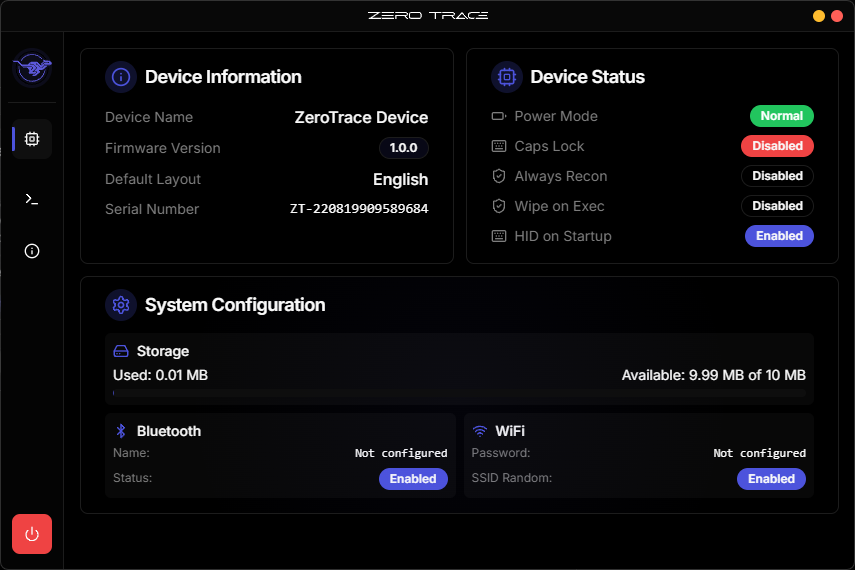Click the Firmware Version label
This screenshot has width=855, height=570.
point(162,148)
